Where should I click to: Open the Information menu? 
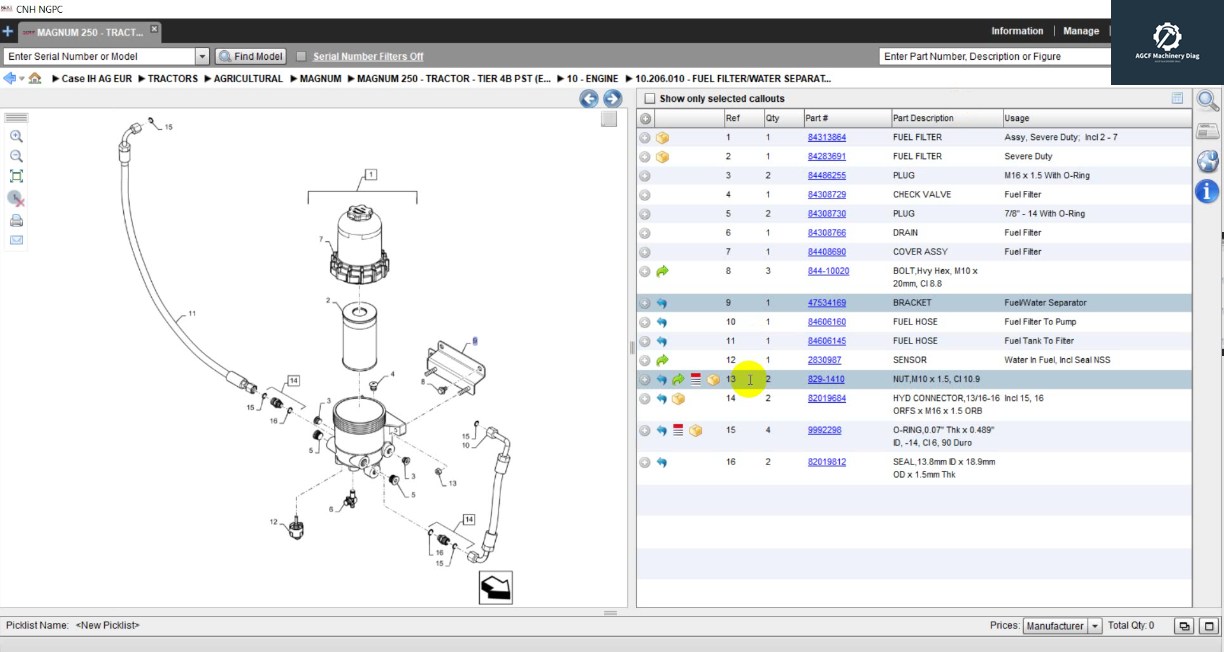[x=1016, y=31]
